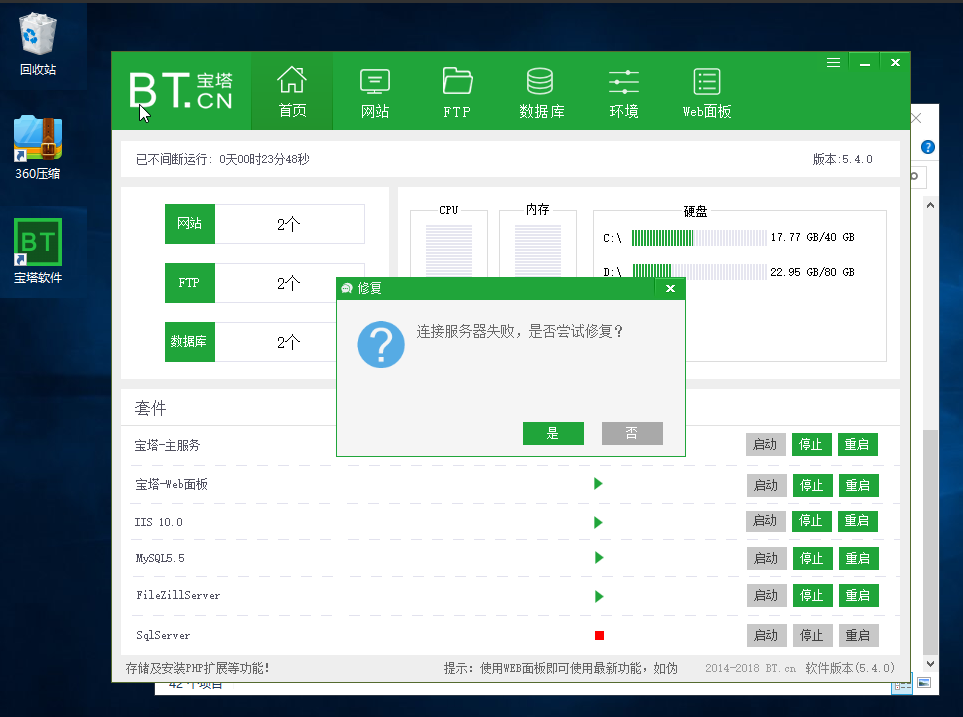
Task: Click 启动 for IIS 10.0
Action: point(766,521)
